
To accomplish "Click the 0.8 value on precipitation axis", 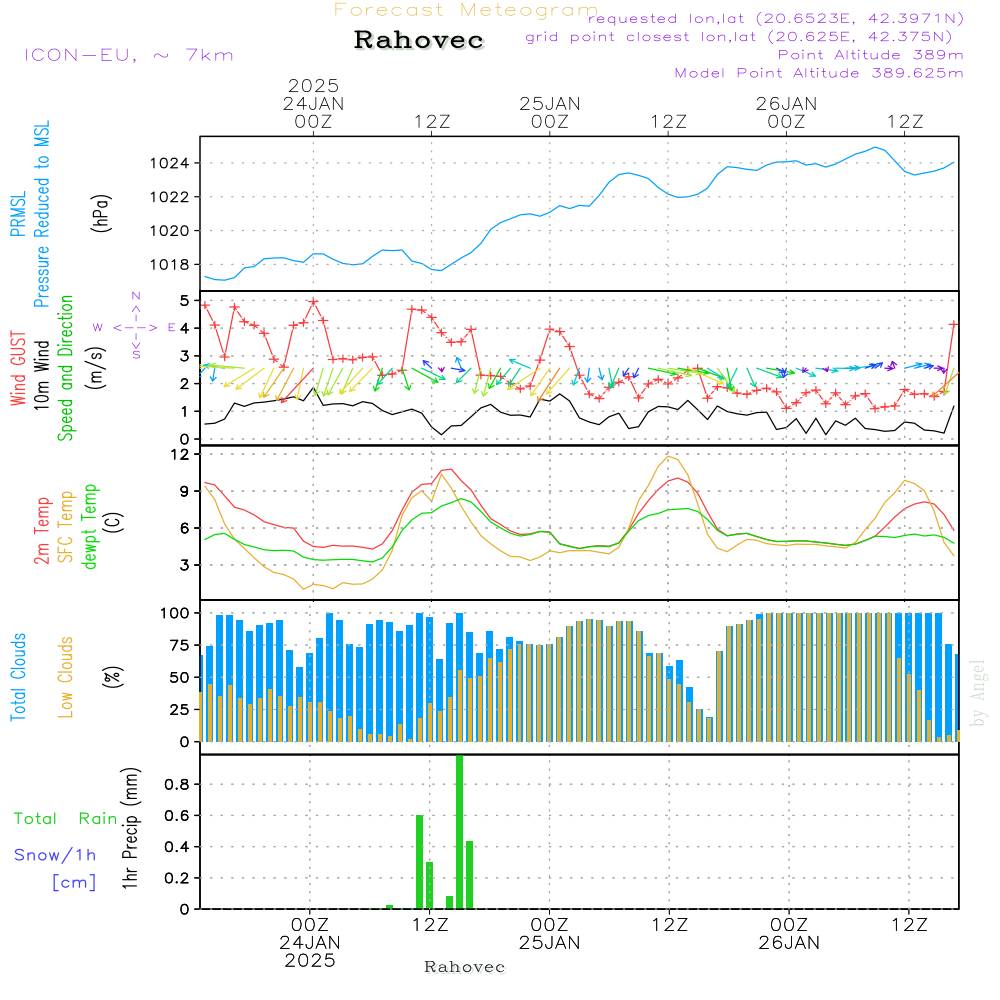I will tap(177, 784).
